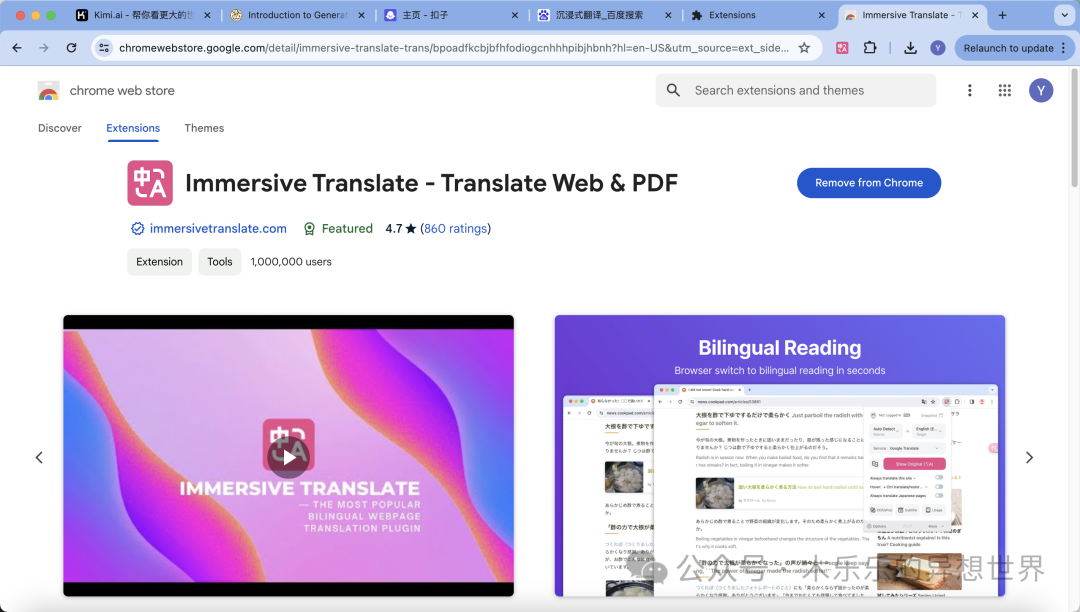Click the Immersive Translate extension title heading
Image resolution: width=1080 pixels, height=612 pixels.
[431, 183]
